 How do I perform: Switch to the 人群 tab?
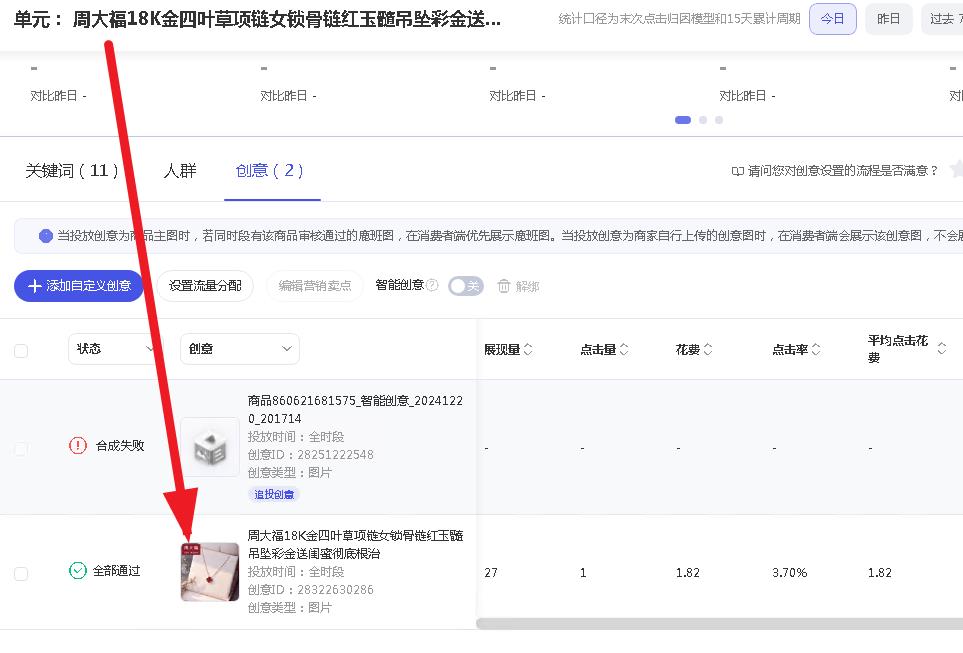[180, 170]
